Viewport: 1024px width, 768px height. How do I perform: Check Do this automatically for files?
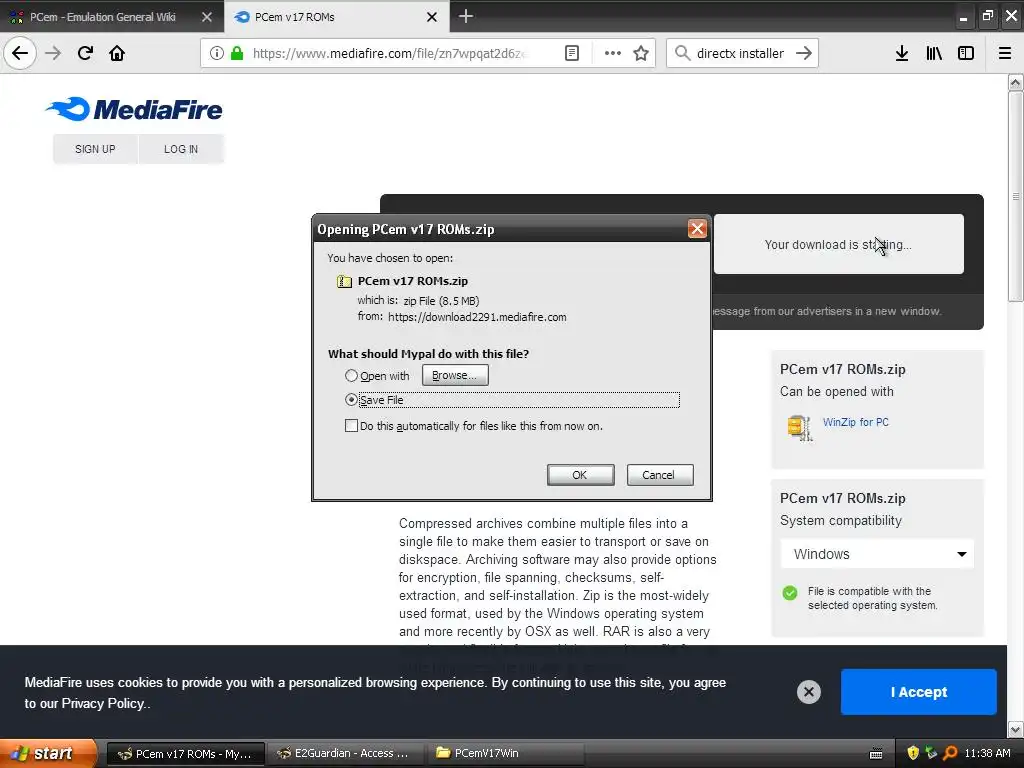pos(351,426)
